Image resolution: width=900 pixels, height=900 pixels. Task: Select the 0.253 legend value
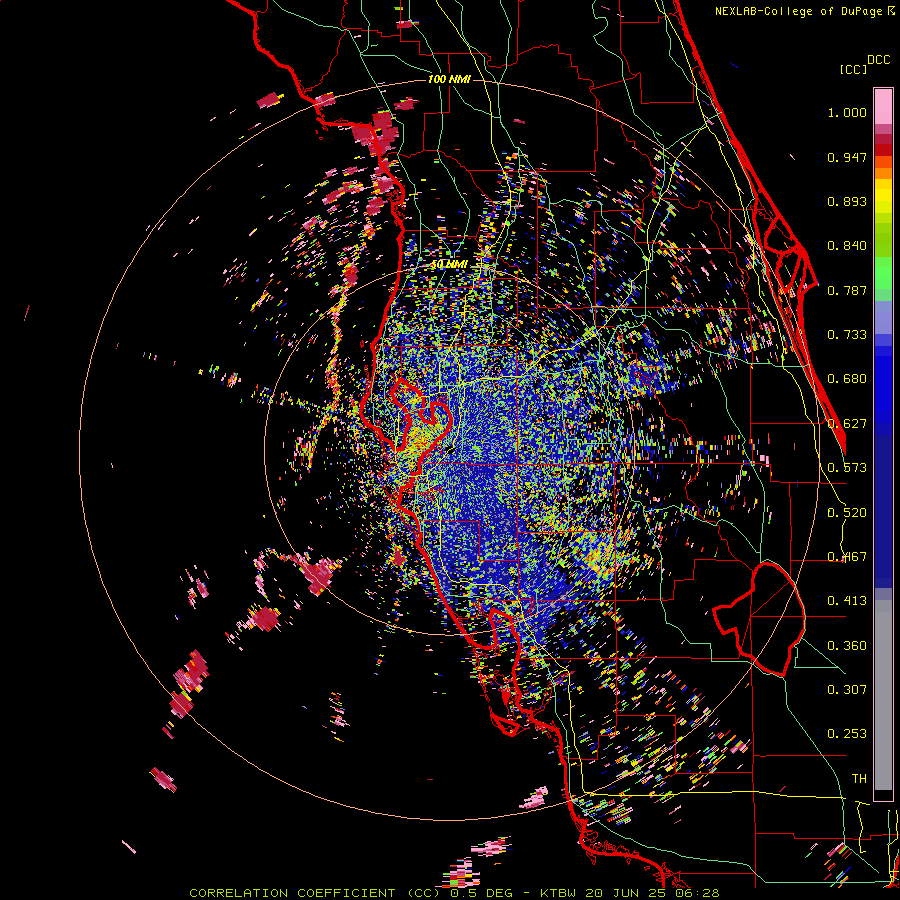(847, 734)
